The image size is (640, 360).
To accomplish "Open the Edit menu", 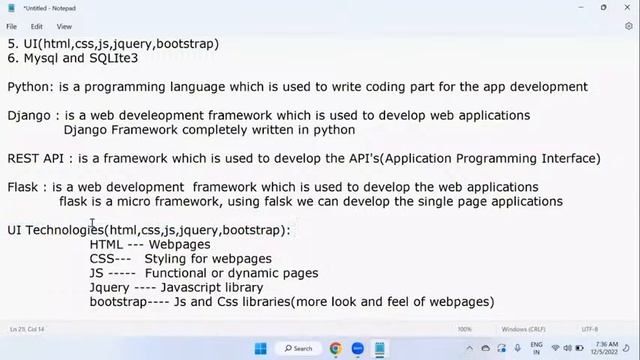I will [36, 27].
